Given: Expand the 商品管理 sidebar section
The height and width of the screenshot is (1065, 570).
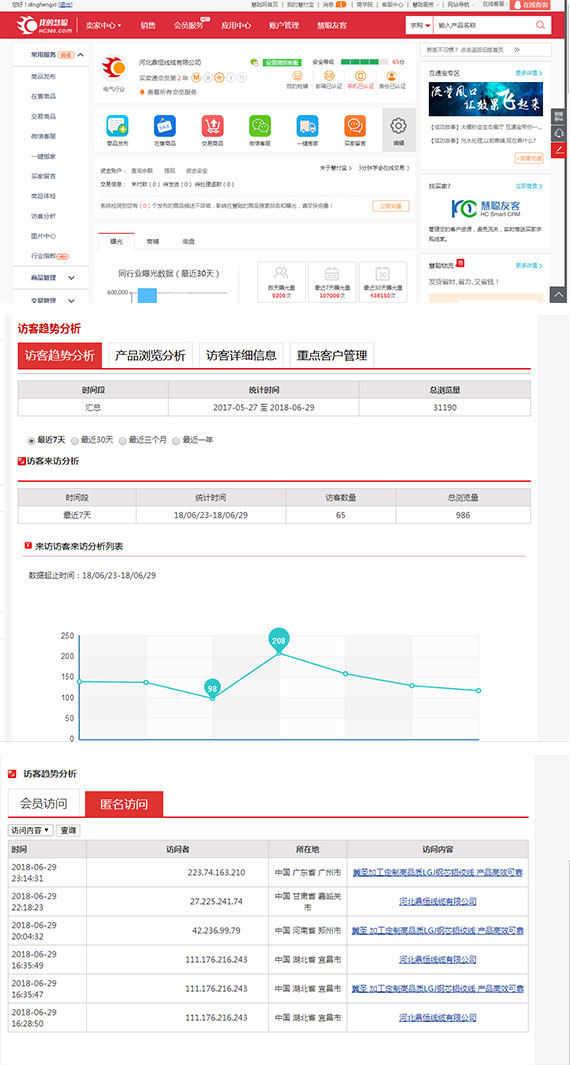Looking at the screenshot, I should point(51,278).
